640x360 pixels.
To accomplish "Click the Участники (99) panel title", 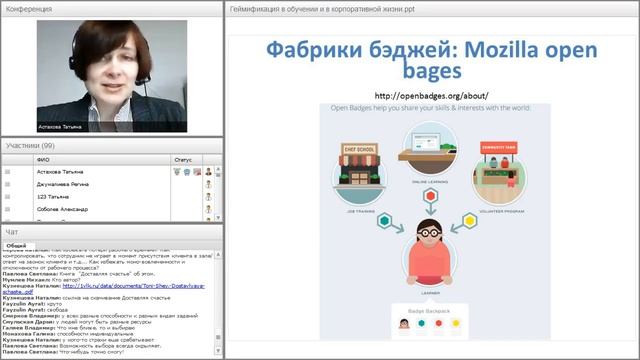I will [30, 146].
